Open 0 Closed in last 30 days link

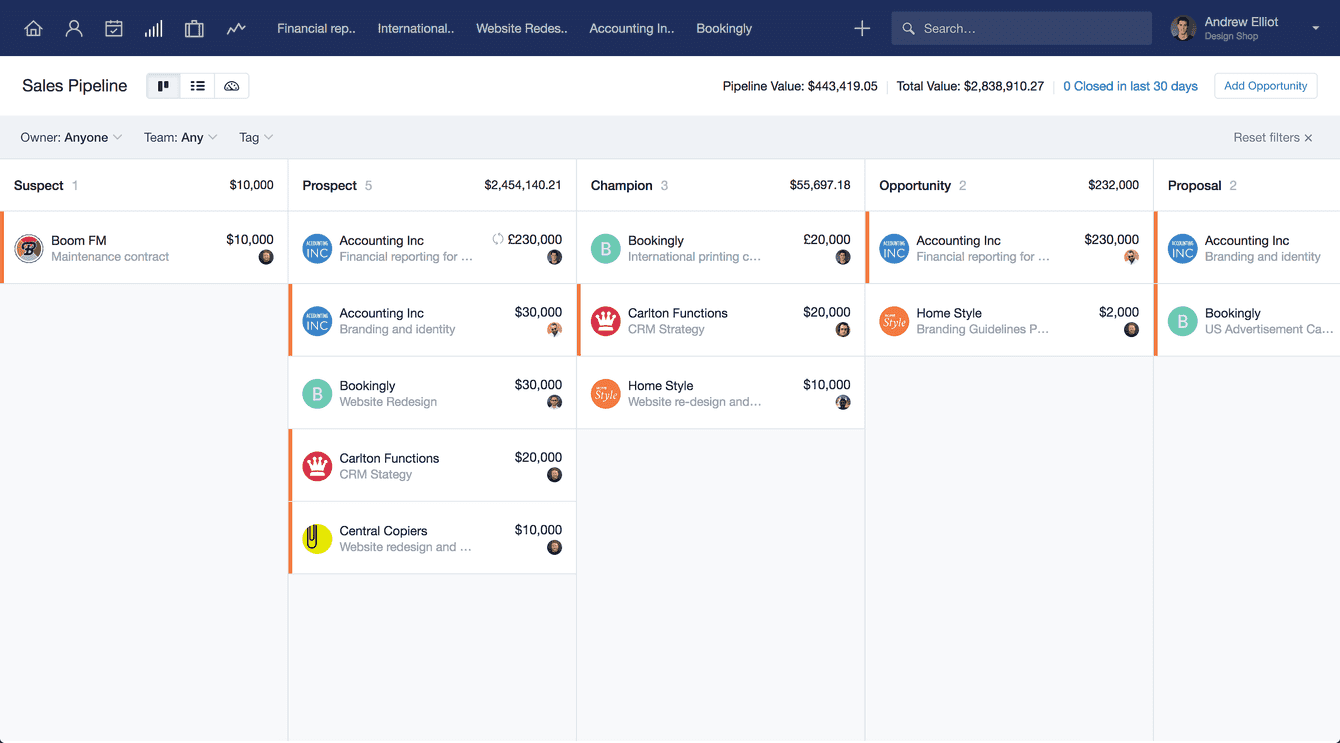click(x=1130, y=86)
